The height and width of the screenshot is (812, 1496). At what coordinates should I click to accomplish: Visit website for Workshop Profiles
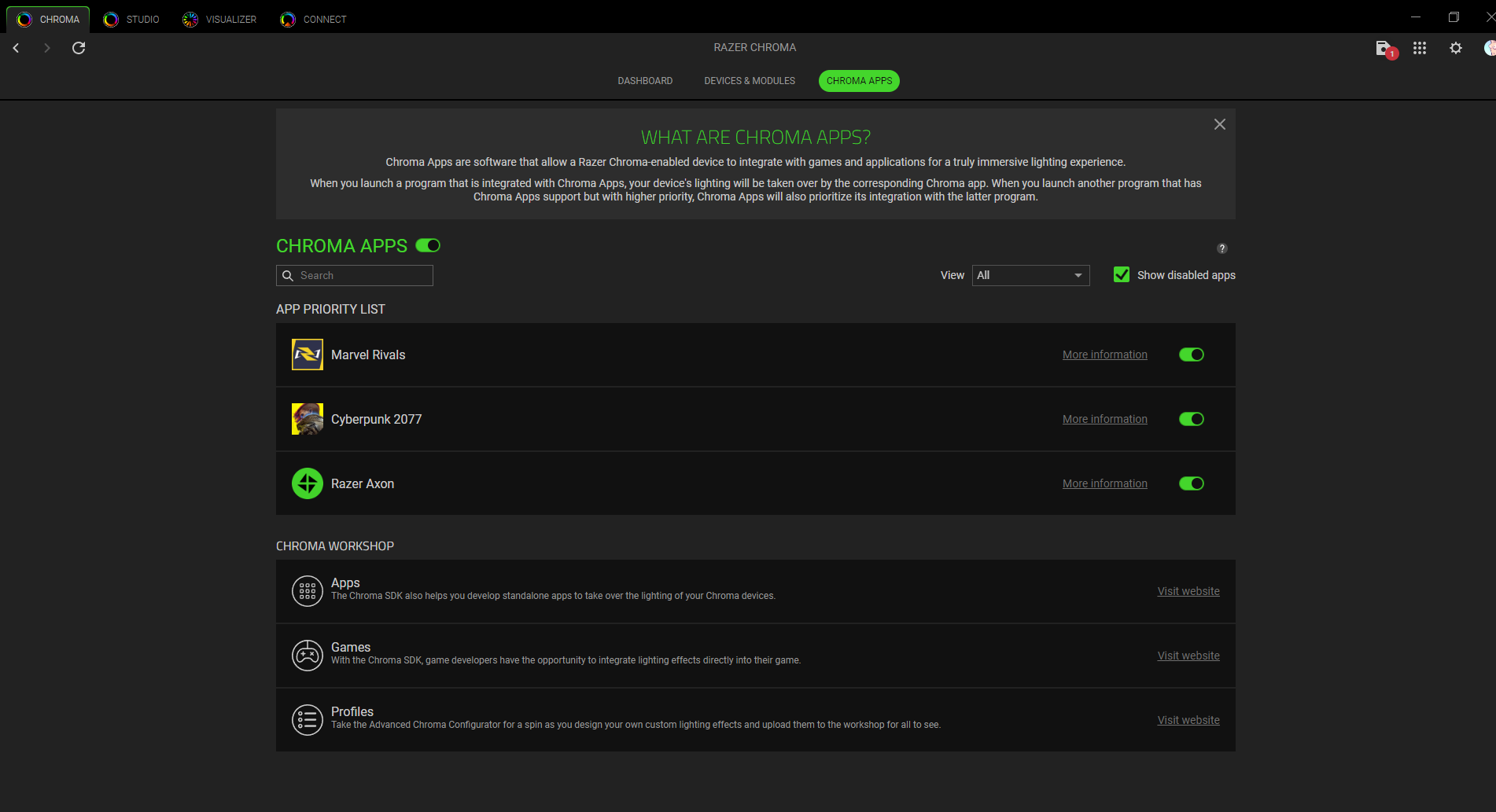click(1188, 720)
